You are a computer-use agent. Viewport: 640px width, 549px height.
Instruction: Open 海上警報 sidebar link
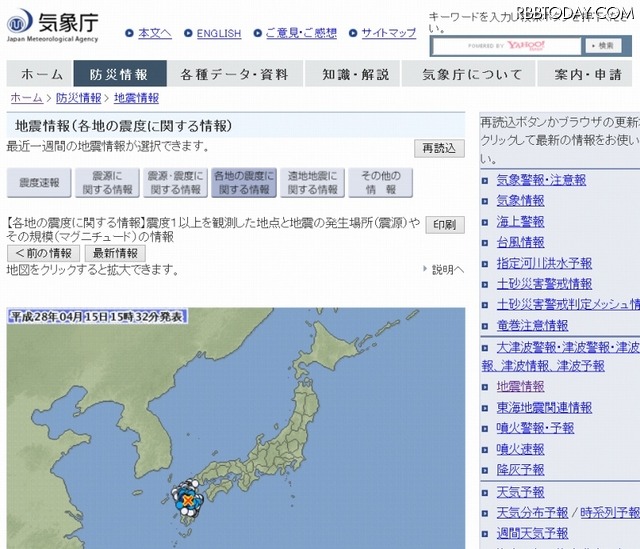520,222
